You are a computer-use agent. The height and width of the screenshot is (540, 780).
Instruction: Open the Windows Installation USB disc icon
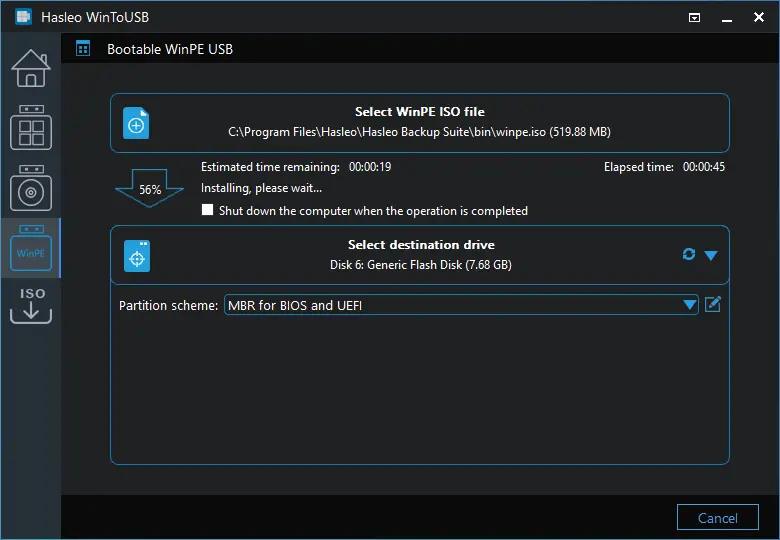pyautogui.click(x=31, y=187)
